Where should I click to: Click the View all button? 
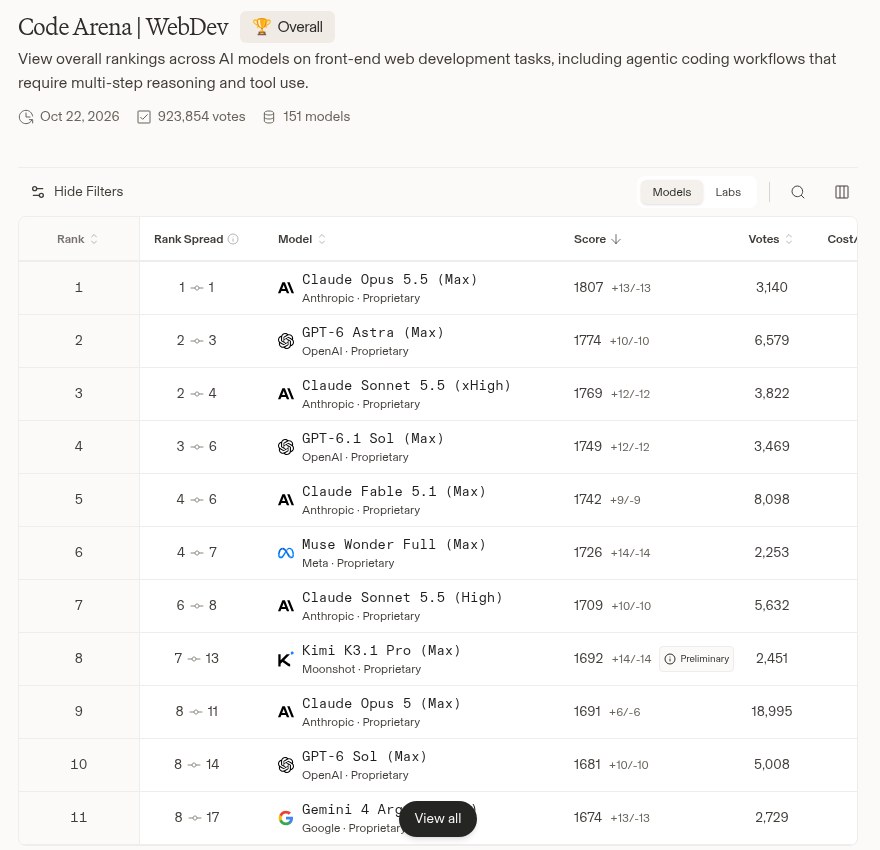click(x=438, y=819)
